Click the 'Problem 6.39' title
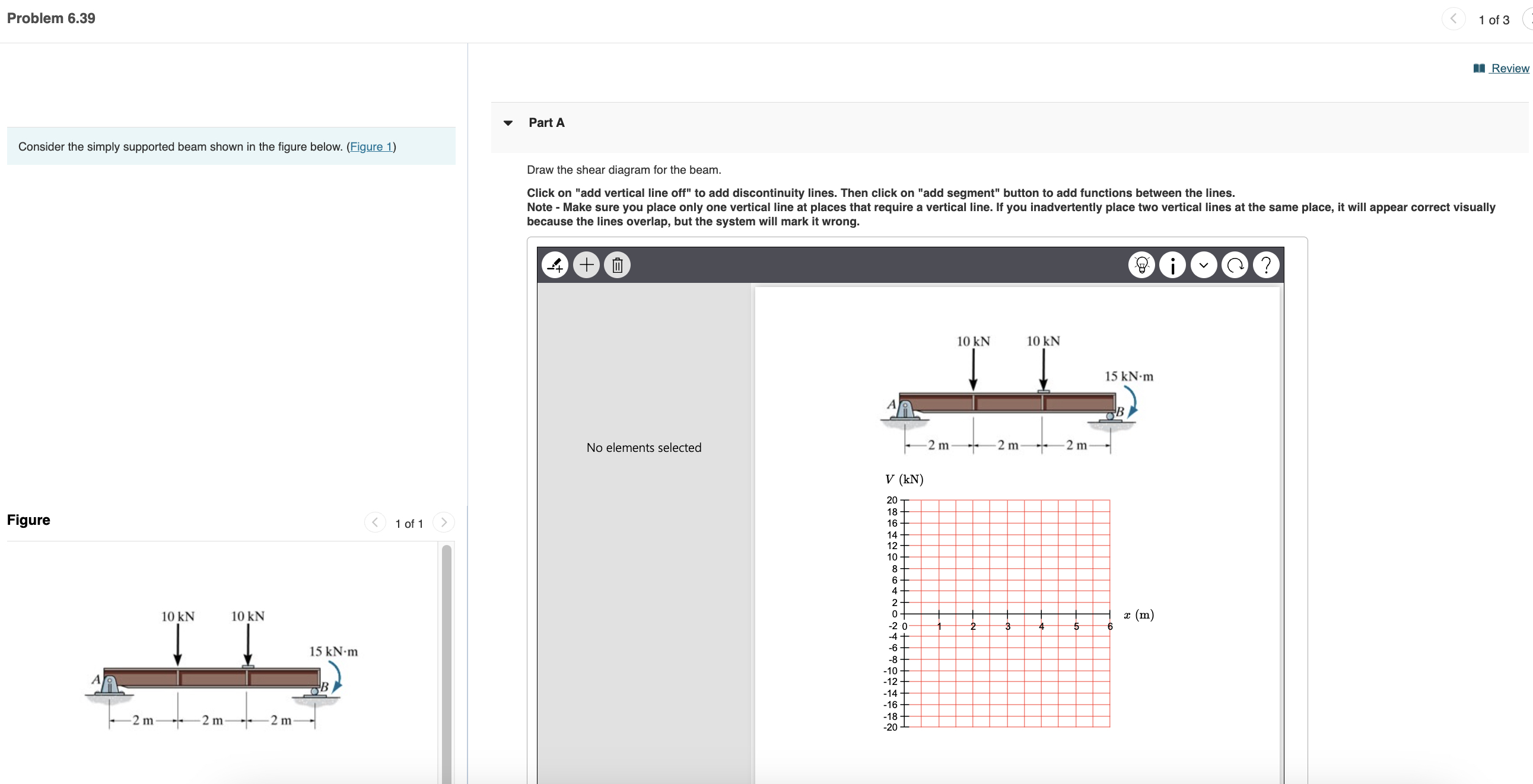 51,18
